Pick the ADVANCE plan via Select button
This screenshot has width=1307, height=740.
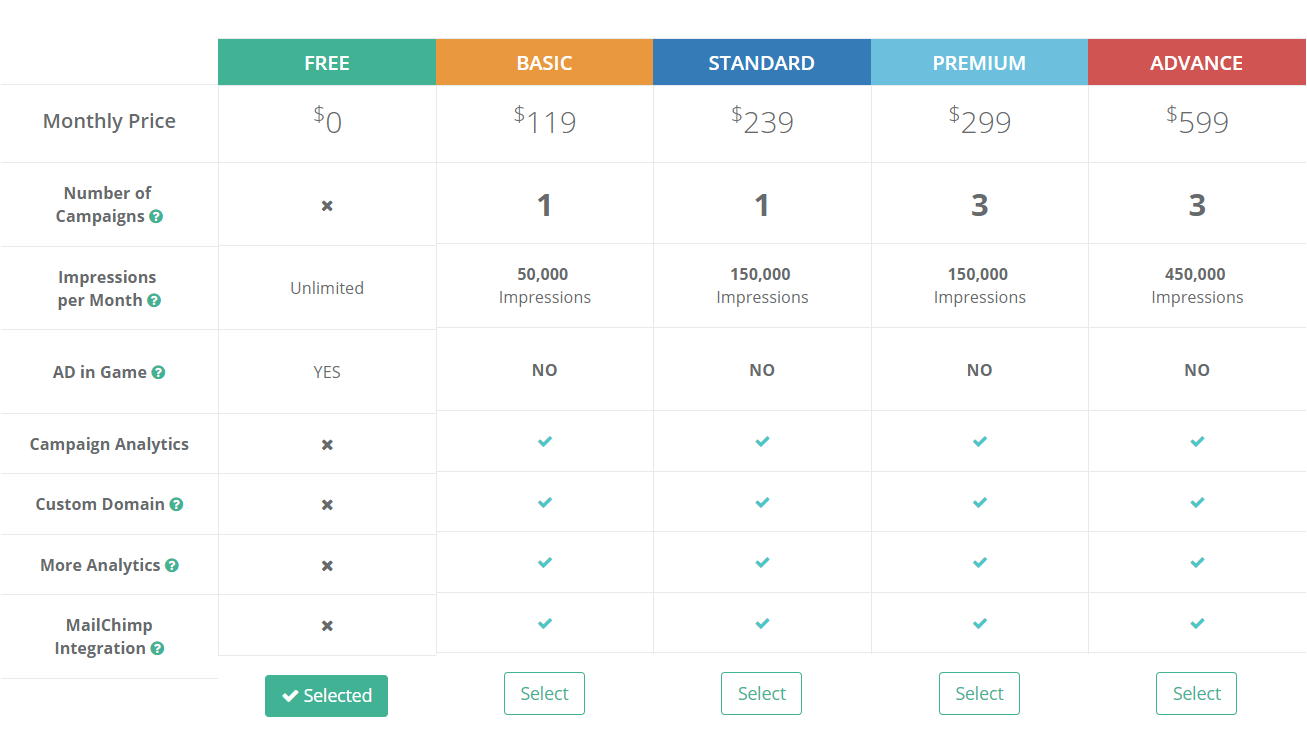point(1196,694)
